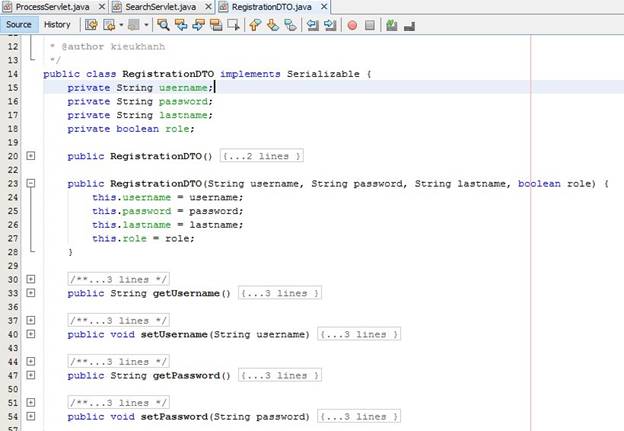The width and height of the screenshot is (624, 431).
Task: Click 'getPassword' method name on line 47
Action: coord(186,375)
